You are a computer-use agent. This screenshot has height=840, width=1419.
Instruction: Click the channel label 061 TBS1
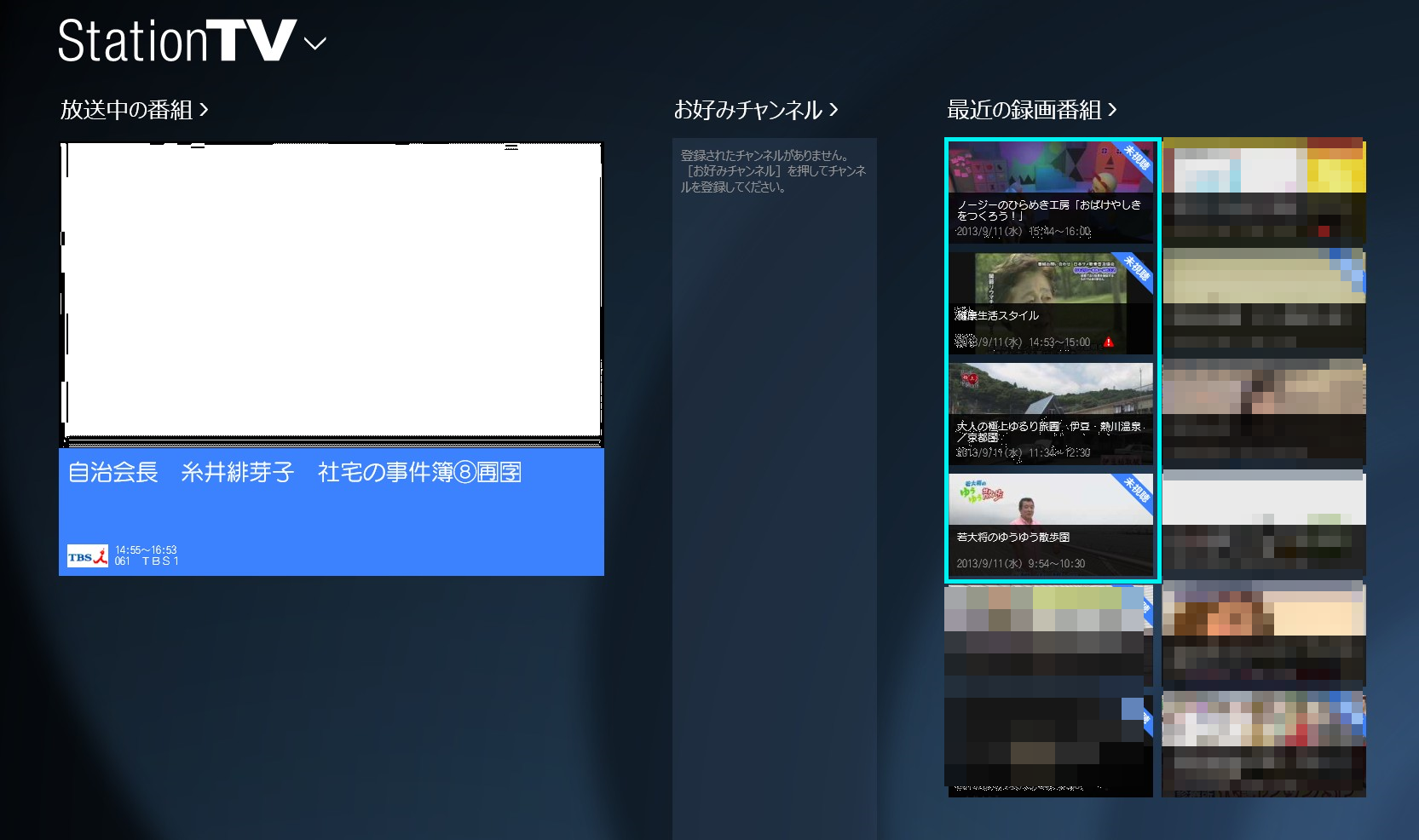click(x=147, y=561)
